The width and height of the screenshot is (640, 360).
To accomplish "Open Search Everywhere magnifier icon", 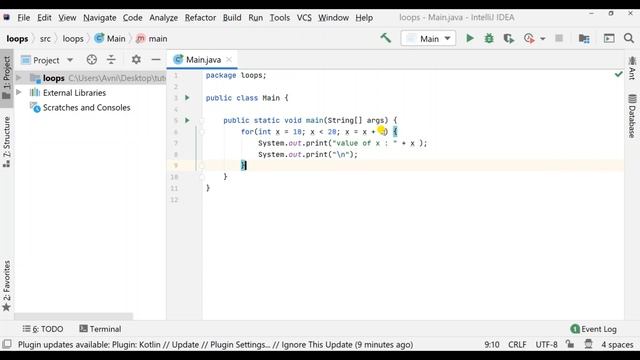I will [x=629, y=38].
